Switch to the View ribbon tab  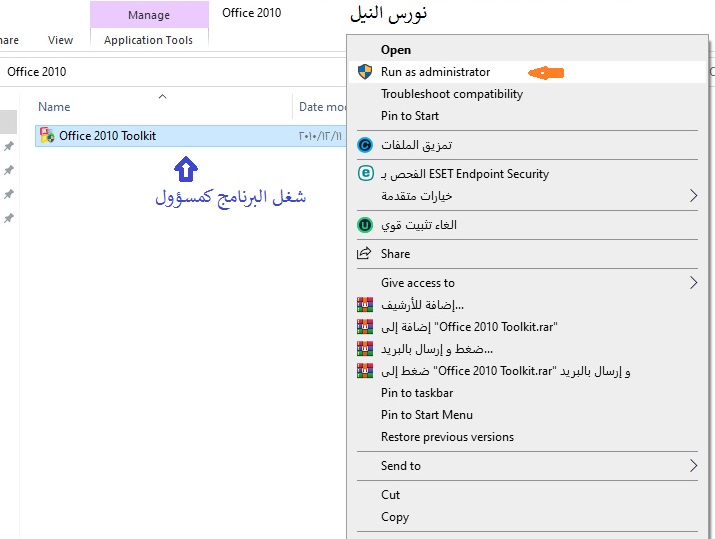60,40
